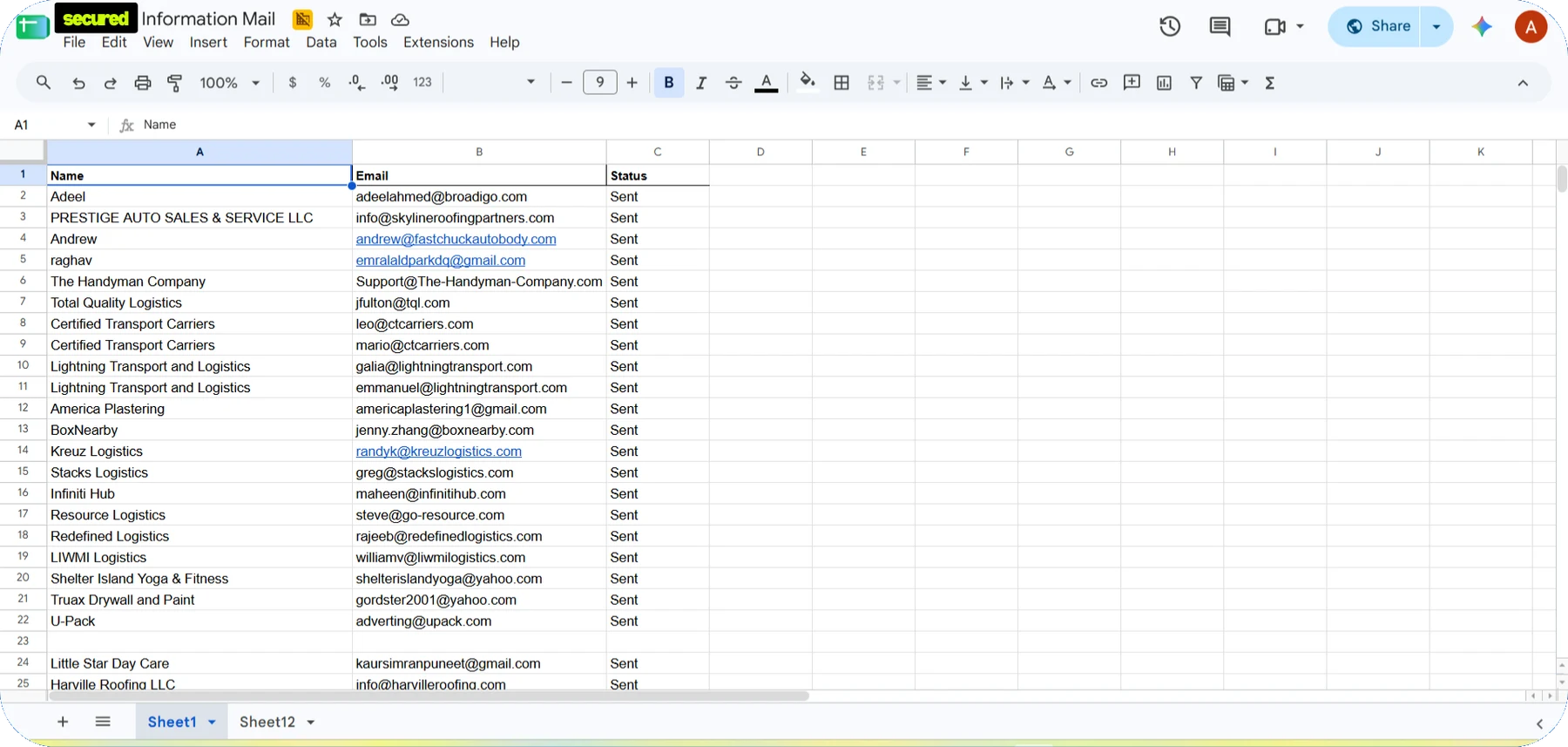Create a filter
The height and width of the screenshot is (747, 1568).
click(x=1196, y=83)
